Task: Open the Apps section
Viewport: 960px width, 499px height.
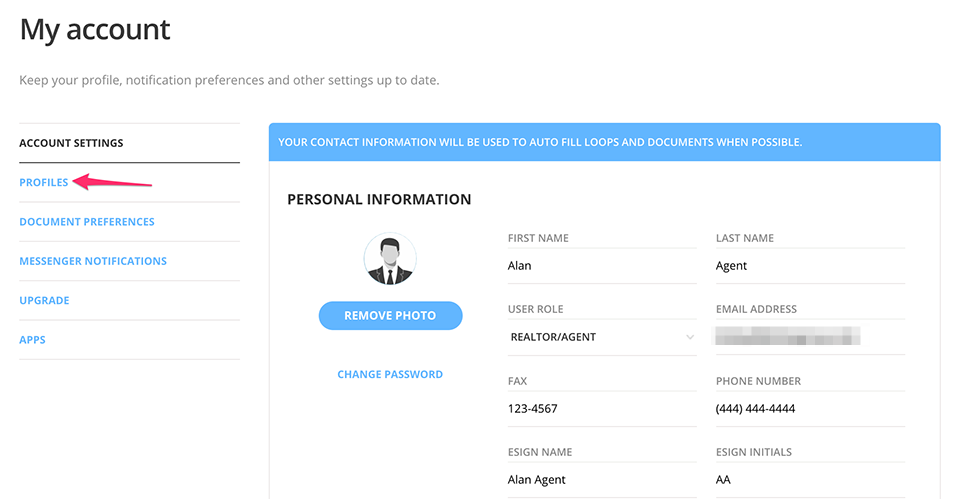Action: [x=33, y=340]
